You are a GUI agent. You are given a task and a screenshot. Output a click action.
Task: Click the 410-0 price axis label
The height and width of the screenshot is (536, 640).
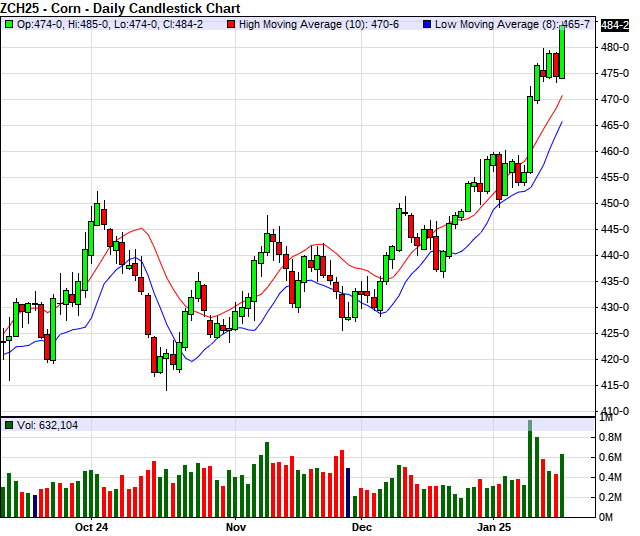(x=614, y=411)
